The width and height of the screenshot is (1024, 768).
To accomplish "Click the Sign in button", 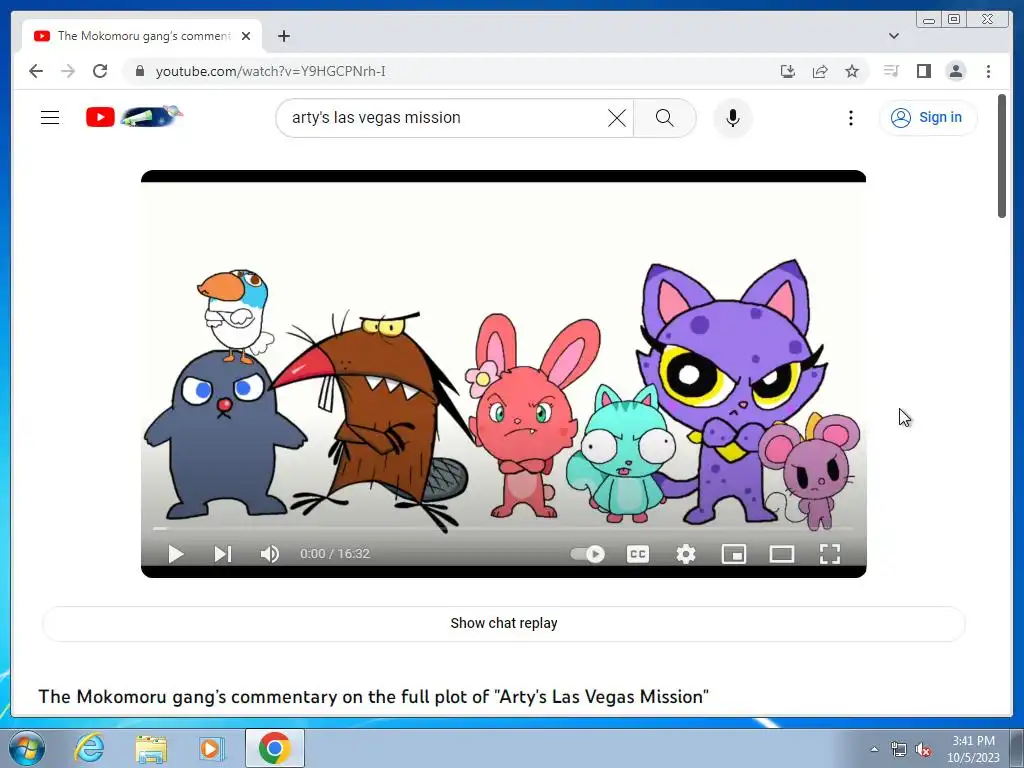I will coord(927,118).
